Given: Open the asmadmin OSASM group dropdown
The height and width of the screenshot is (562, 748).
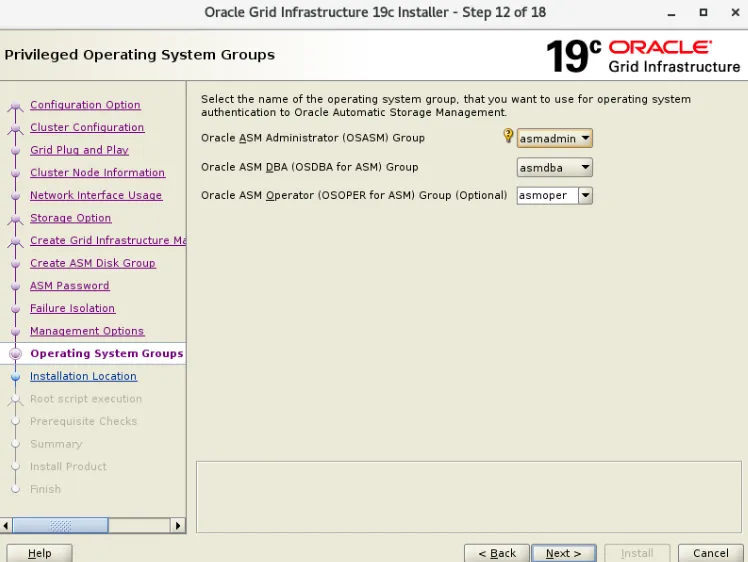Looking at the screenshot, I should click(554, 138).
